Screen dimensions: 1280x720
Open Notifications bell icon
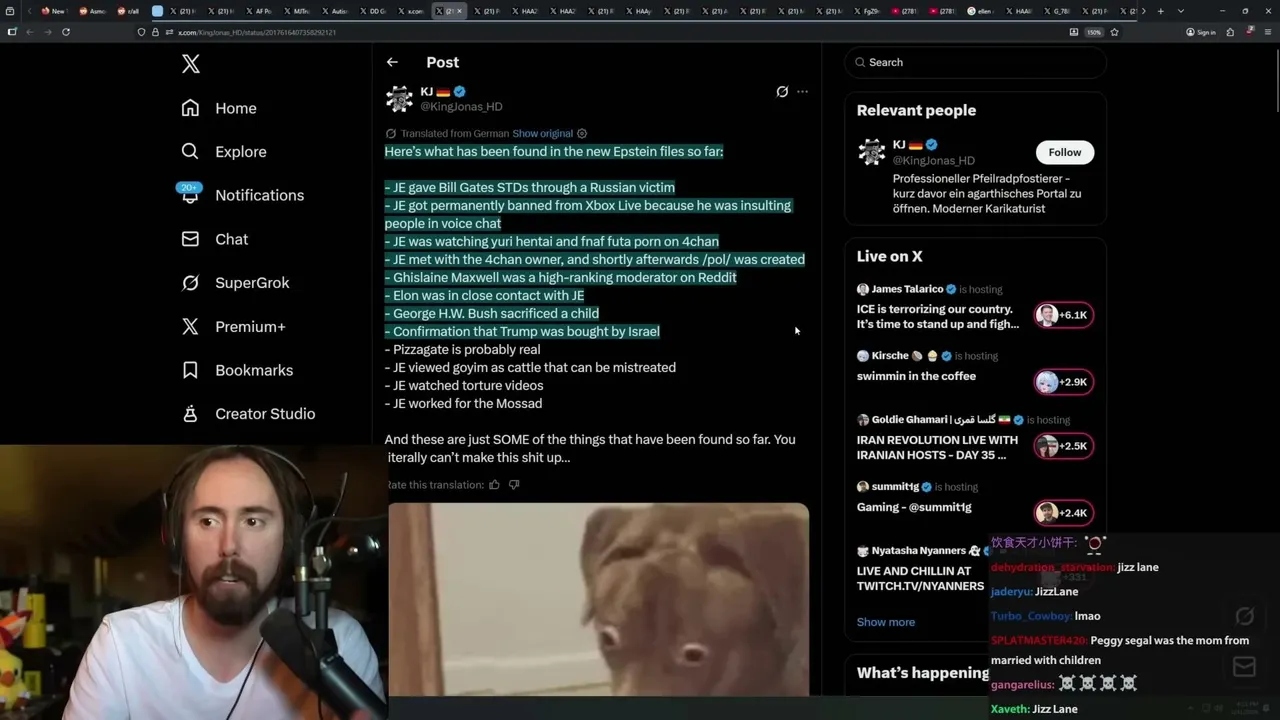point(190,194)
